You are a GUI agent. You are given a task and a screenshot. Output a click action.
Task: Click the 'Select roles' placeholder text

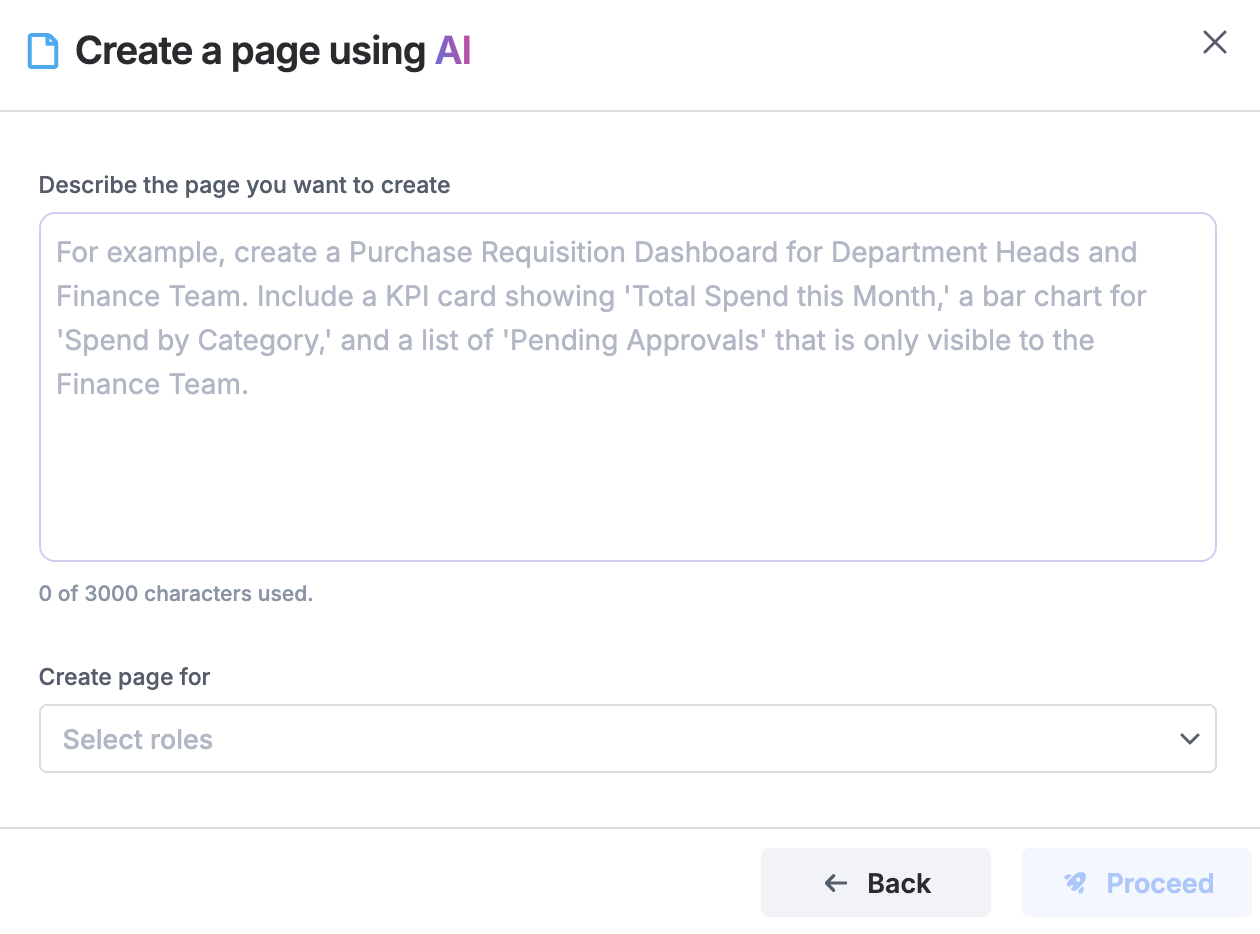(138, 740)
